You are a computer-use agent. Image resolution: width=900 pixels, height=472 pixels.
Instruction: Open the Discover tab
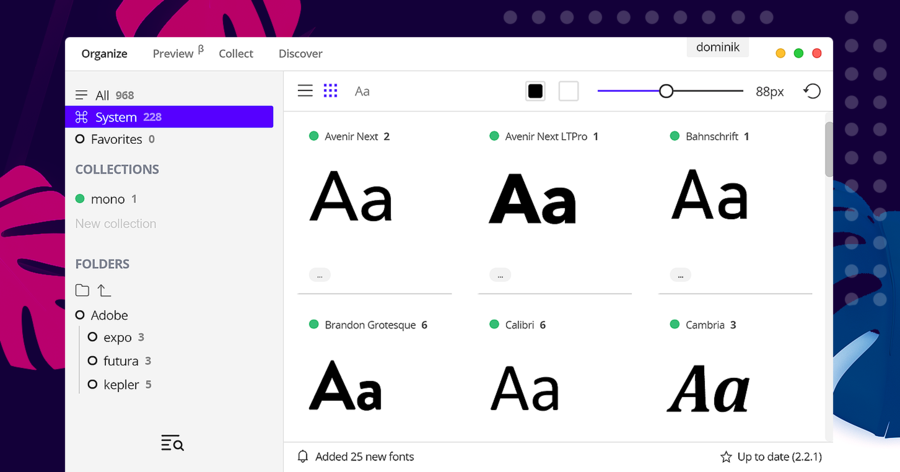point(300,53)
